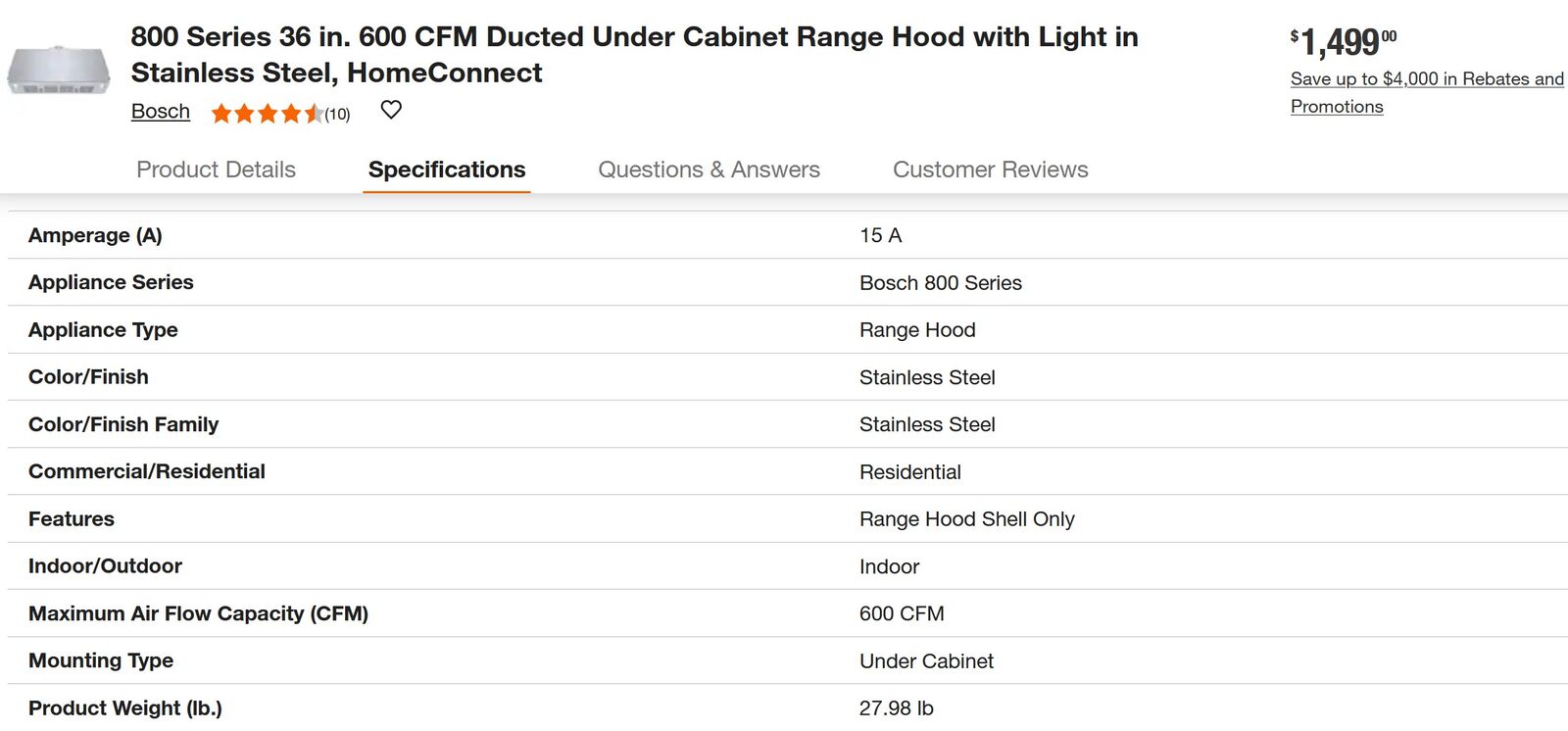Click the (10) review count
Screen dimensions: 1568x731
pos(337,115)
